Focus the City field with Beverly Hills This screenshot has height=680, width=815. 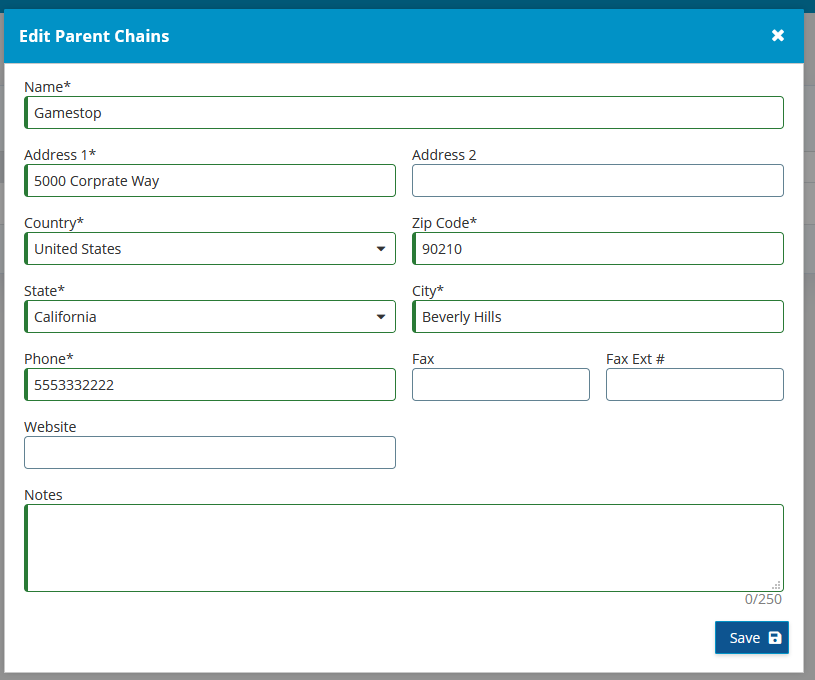pos(598,317)
